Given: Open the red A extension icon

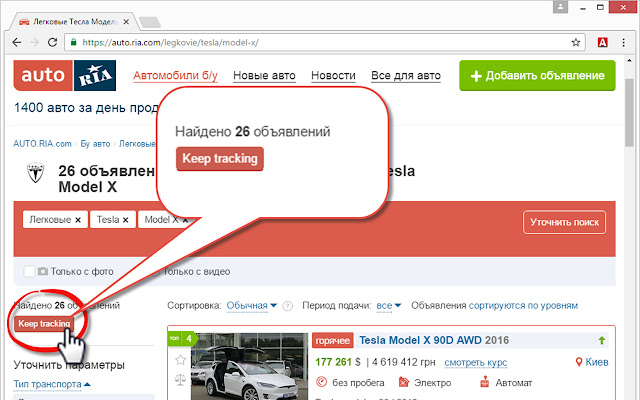Looking at the screenshot, I should tap(602, 42).
